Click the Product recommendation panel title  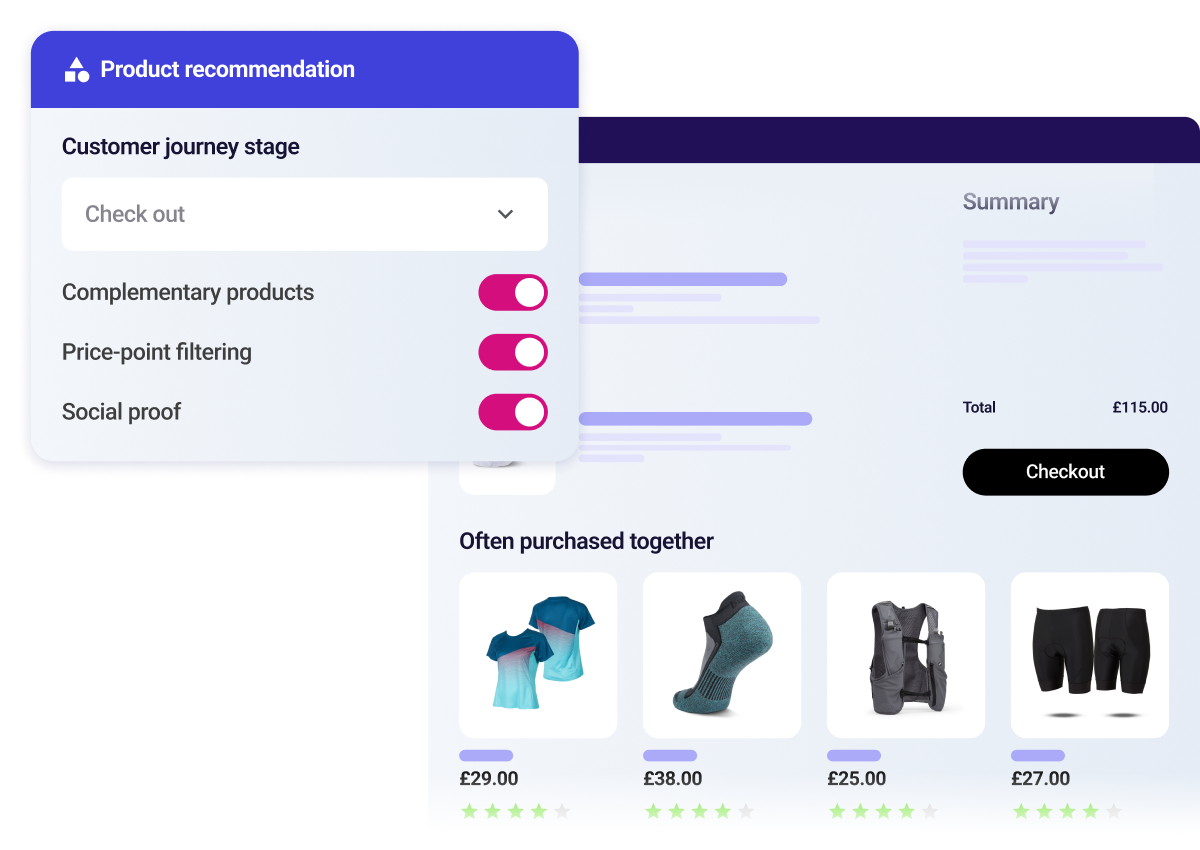point(228,69)
